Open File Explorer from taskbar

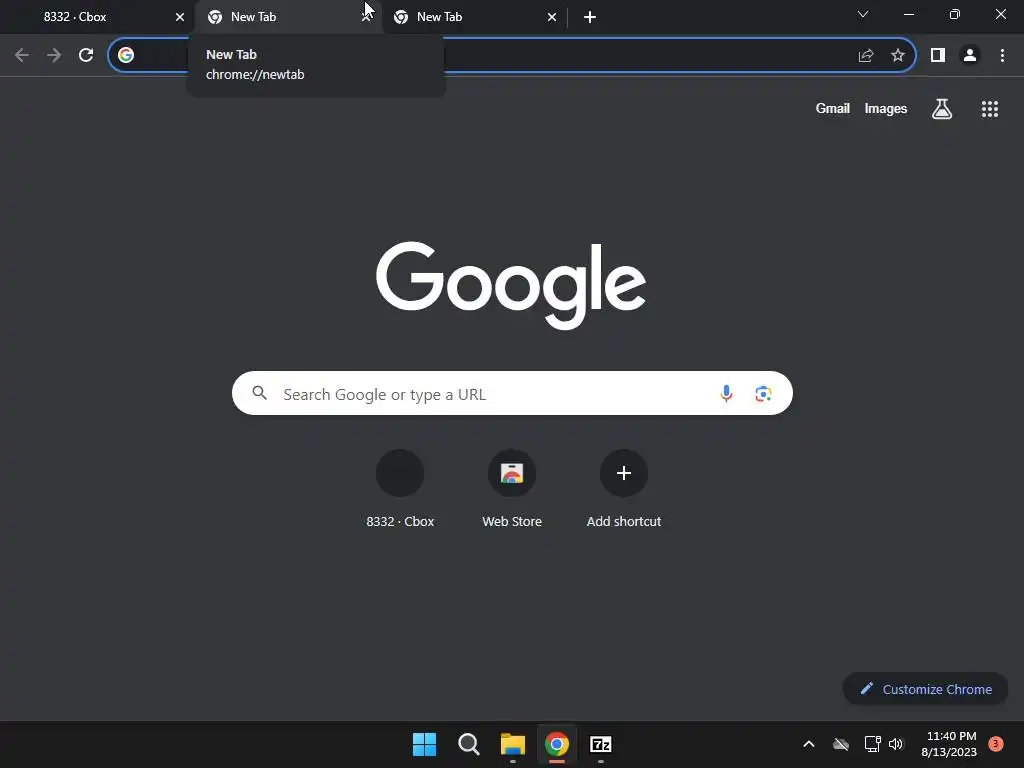513,744
